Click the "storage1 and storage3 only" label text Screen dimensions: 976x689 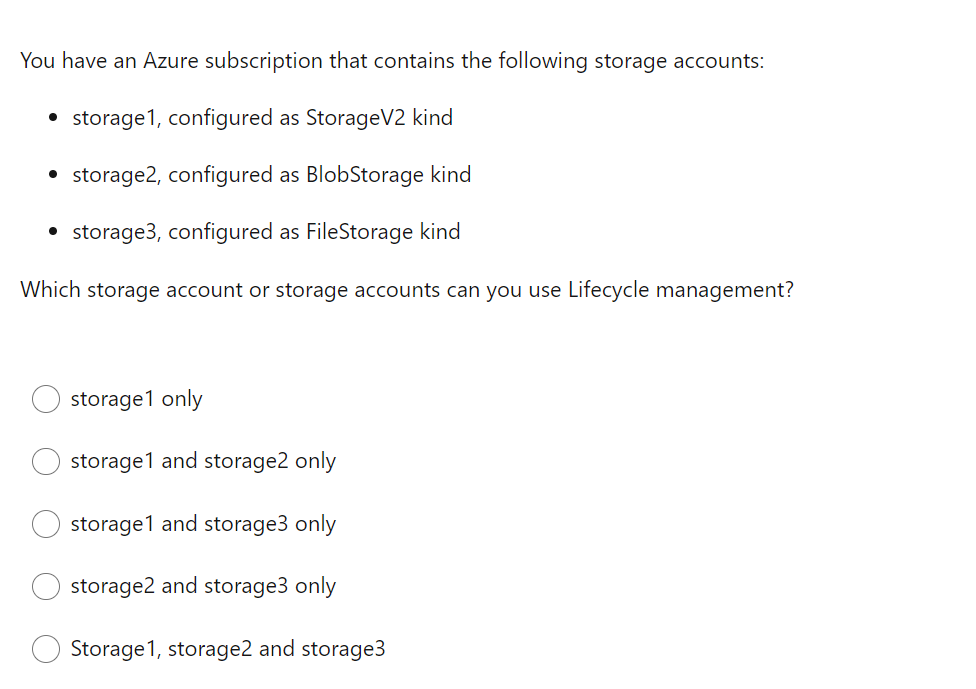point(203,524)
